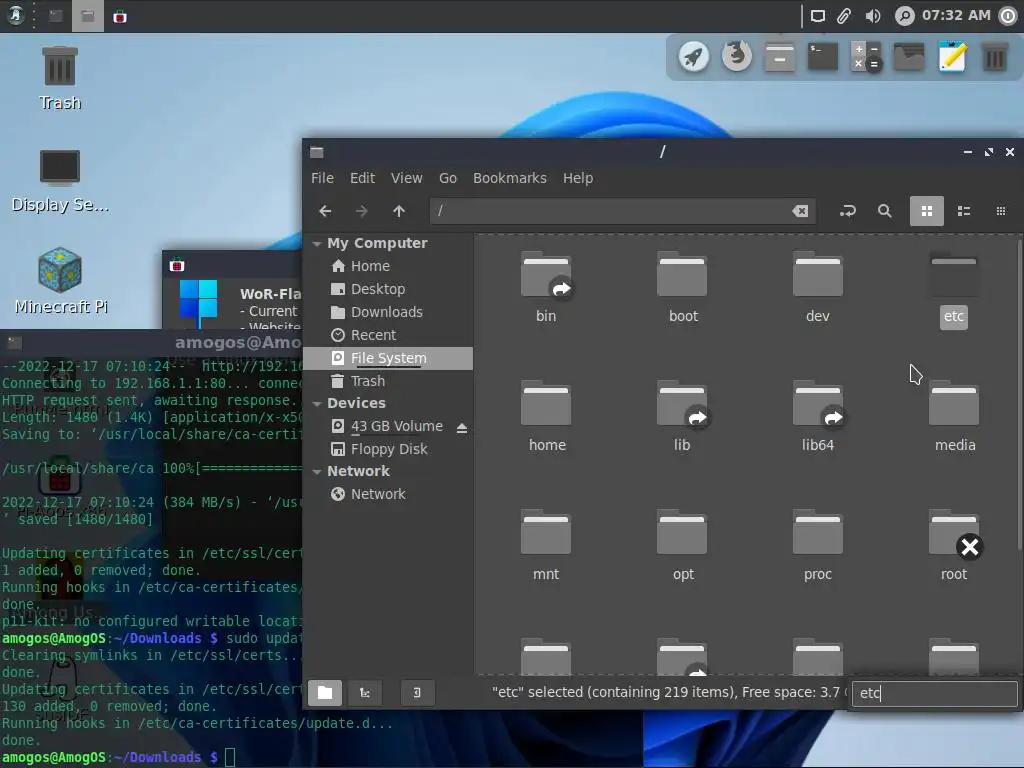1024x768 pixels.
Task: Browse Network in sidebar
Action: tap(388, 494)
